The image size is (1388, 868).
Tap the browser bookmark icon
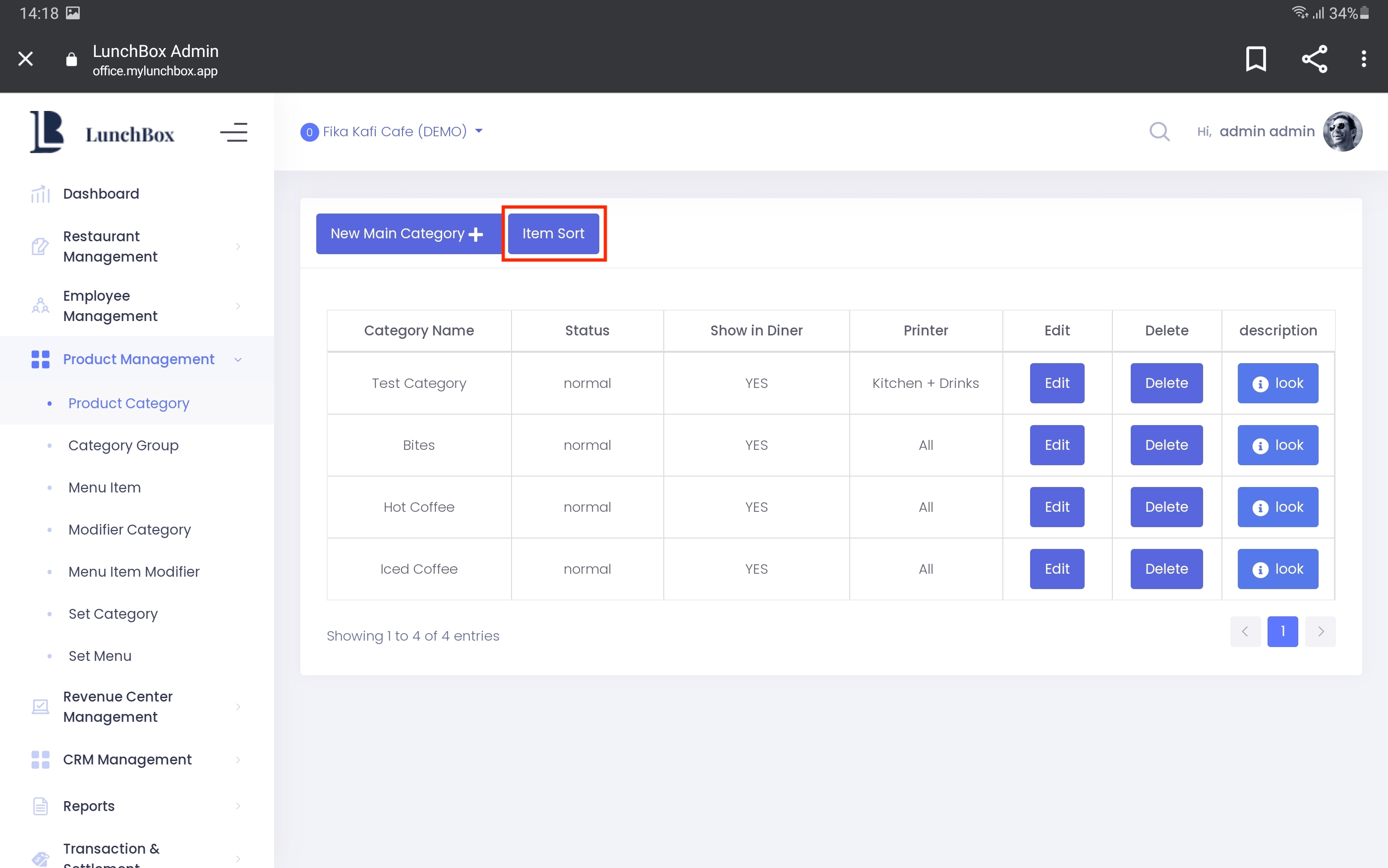[x=1255, y=58]
